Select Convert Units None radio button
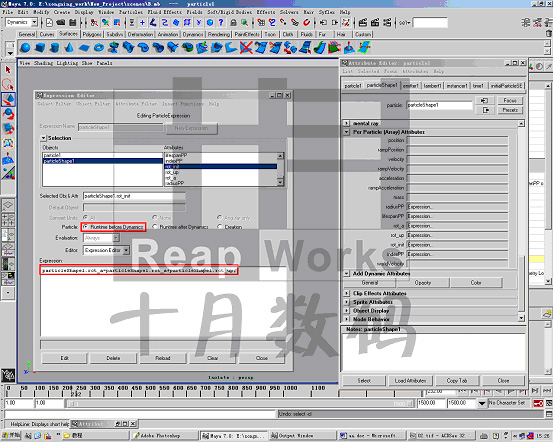The width and height of the screenshot is (553, 442). 155,217
